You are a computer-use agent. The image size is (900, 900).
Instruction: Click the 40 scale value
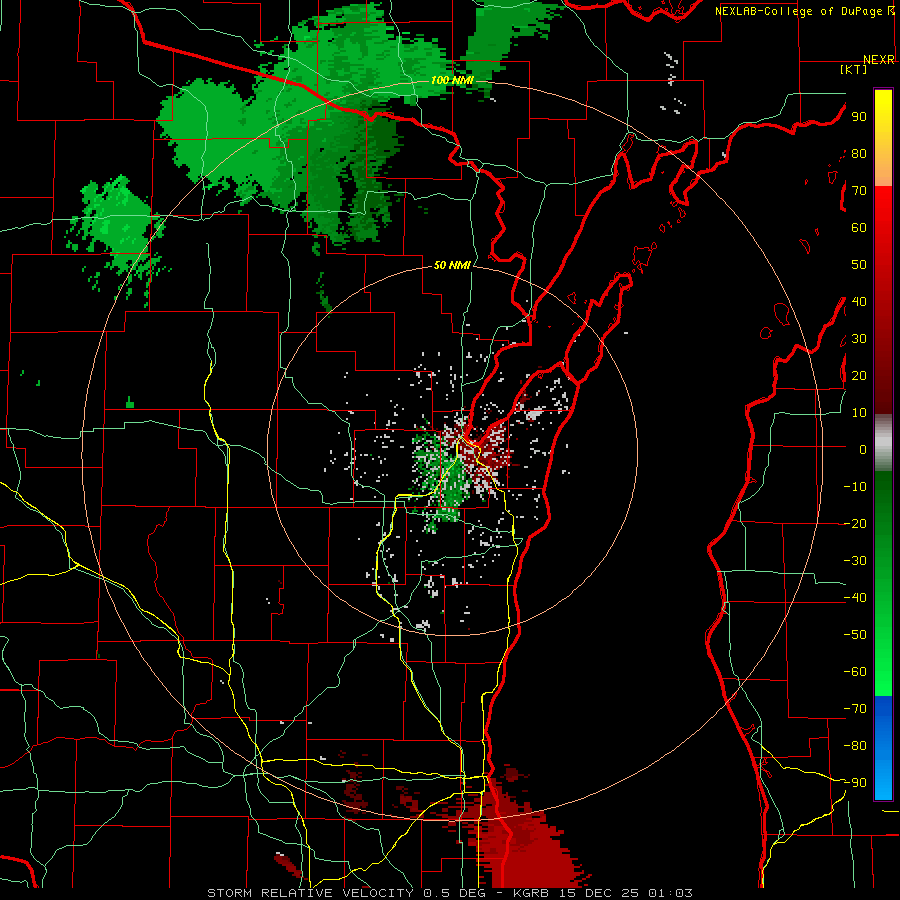(x=859, y=302)
